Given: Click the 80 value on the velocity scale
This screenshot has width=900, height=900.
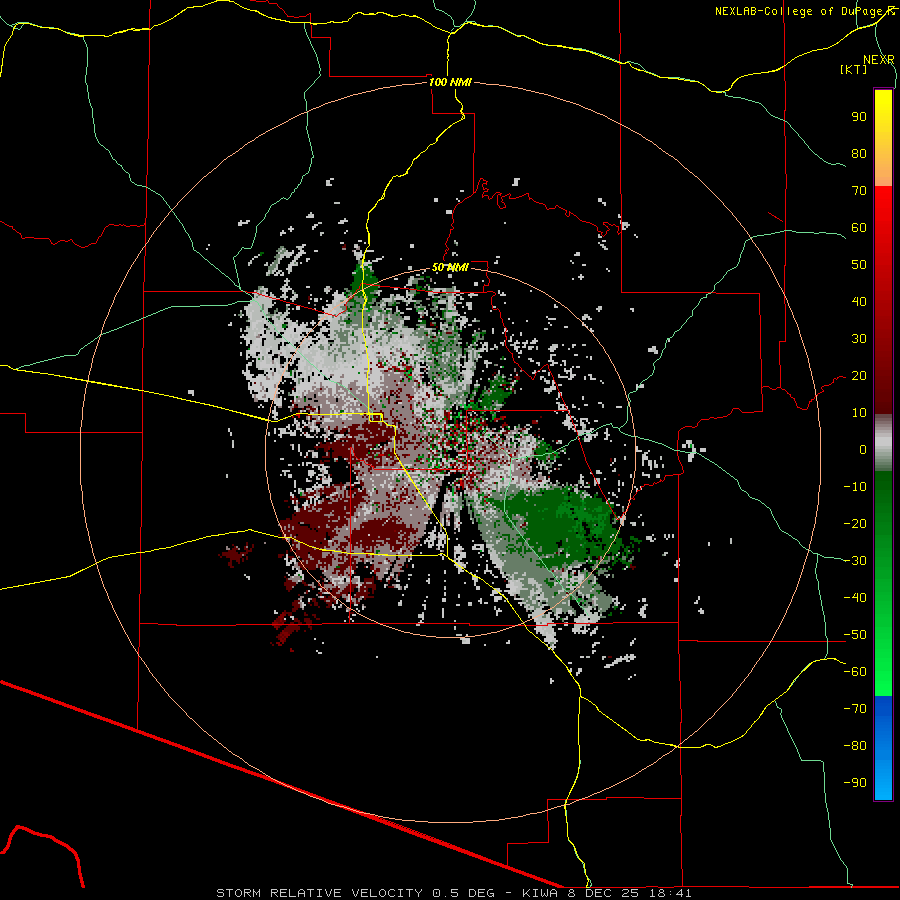Looking at the screenshot, I should [x=859, y=154].
